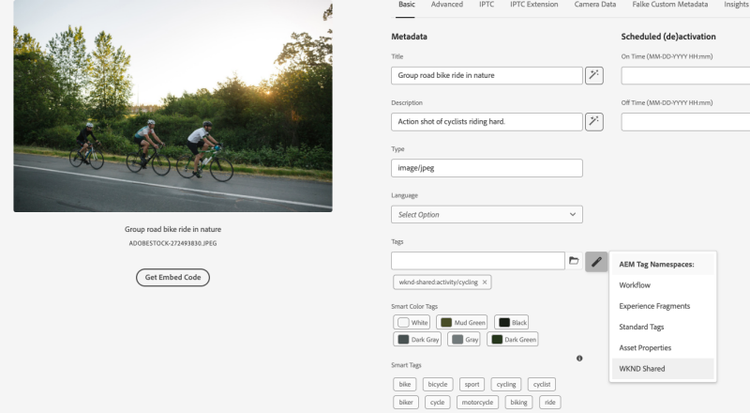Image resolution: width=750 pixels, height=413 pixels.
Task: Click into the Title text field
Action: pyautogui.click(x=486, y=75)
